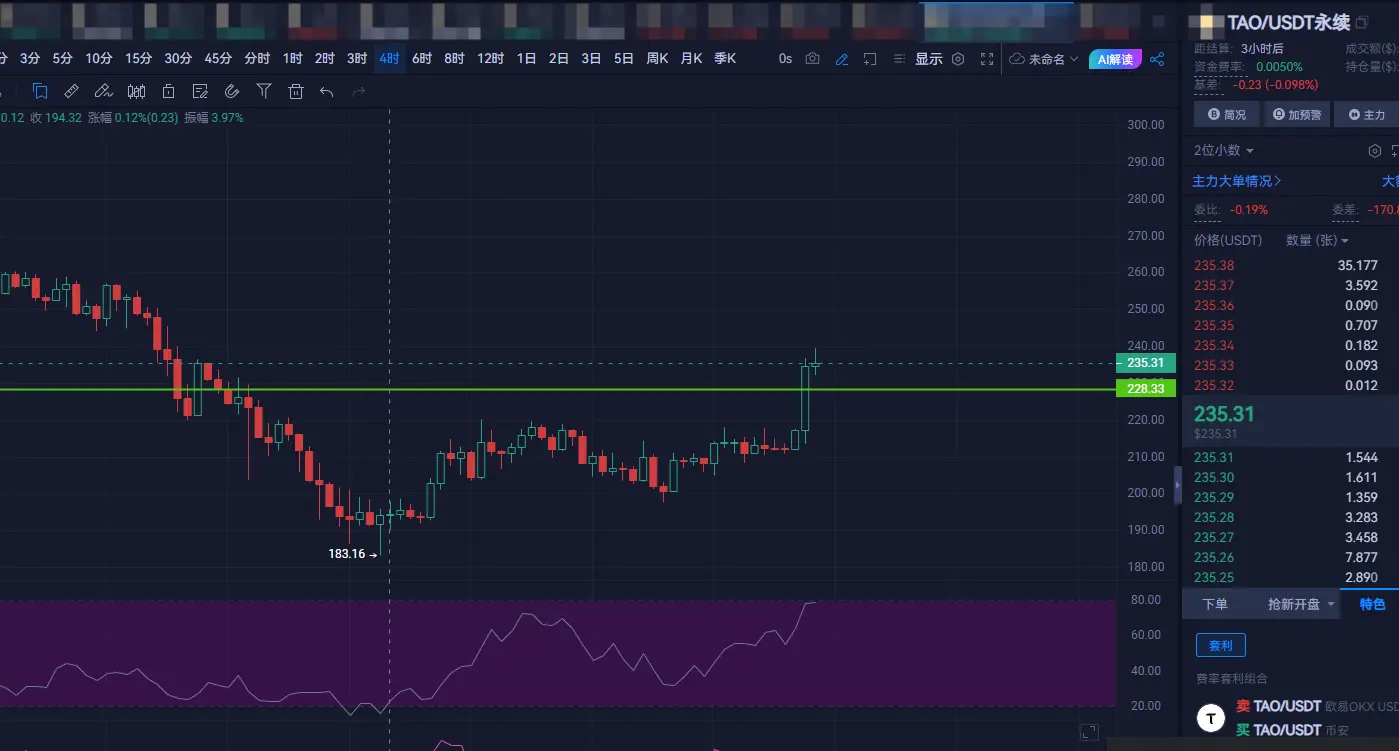Click the 主力 main force button
Viewport: 1399px width, 751px height.
(x=1366, y=115)
